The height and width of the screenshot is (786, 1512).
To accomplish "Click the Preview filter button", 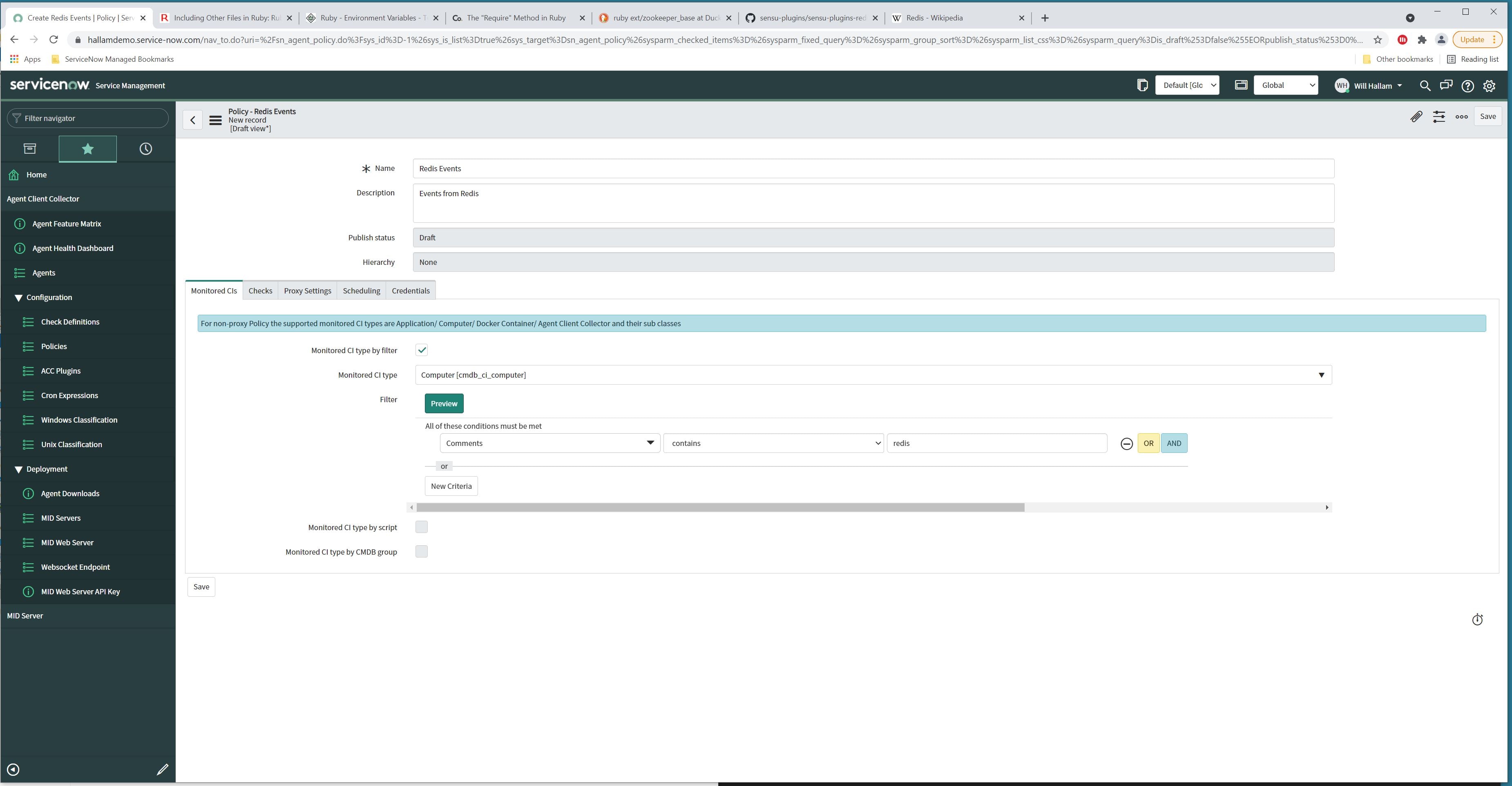I will click(443, 403).
